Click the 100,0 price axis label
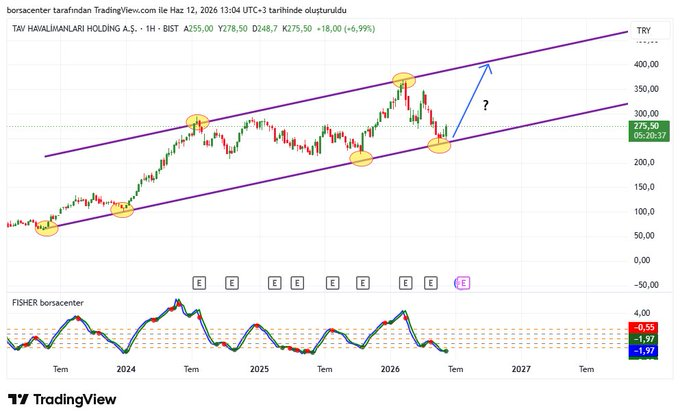The width and height of the screenshot is (680, 420). click(x=644, y=212)
